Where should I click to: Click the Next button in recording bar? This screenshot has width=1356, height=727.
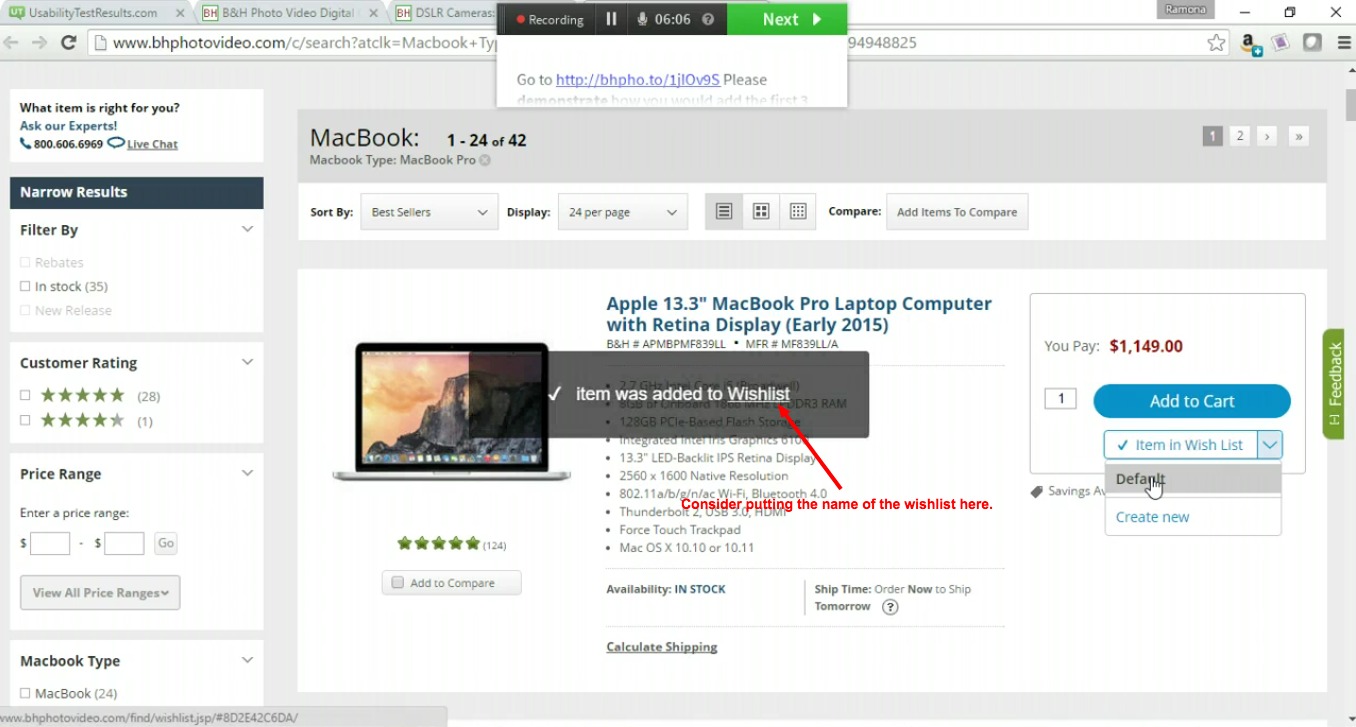(787, 19)
